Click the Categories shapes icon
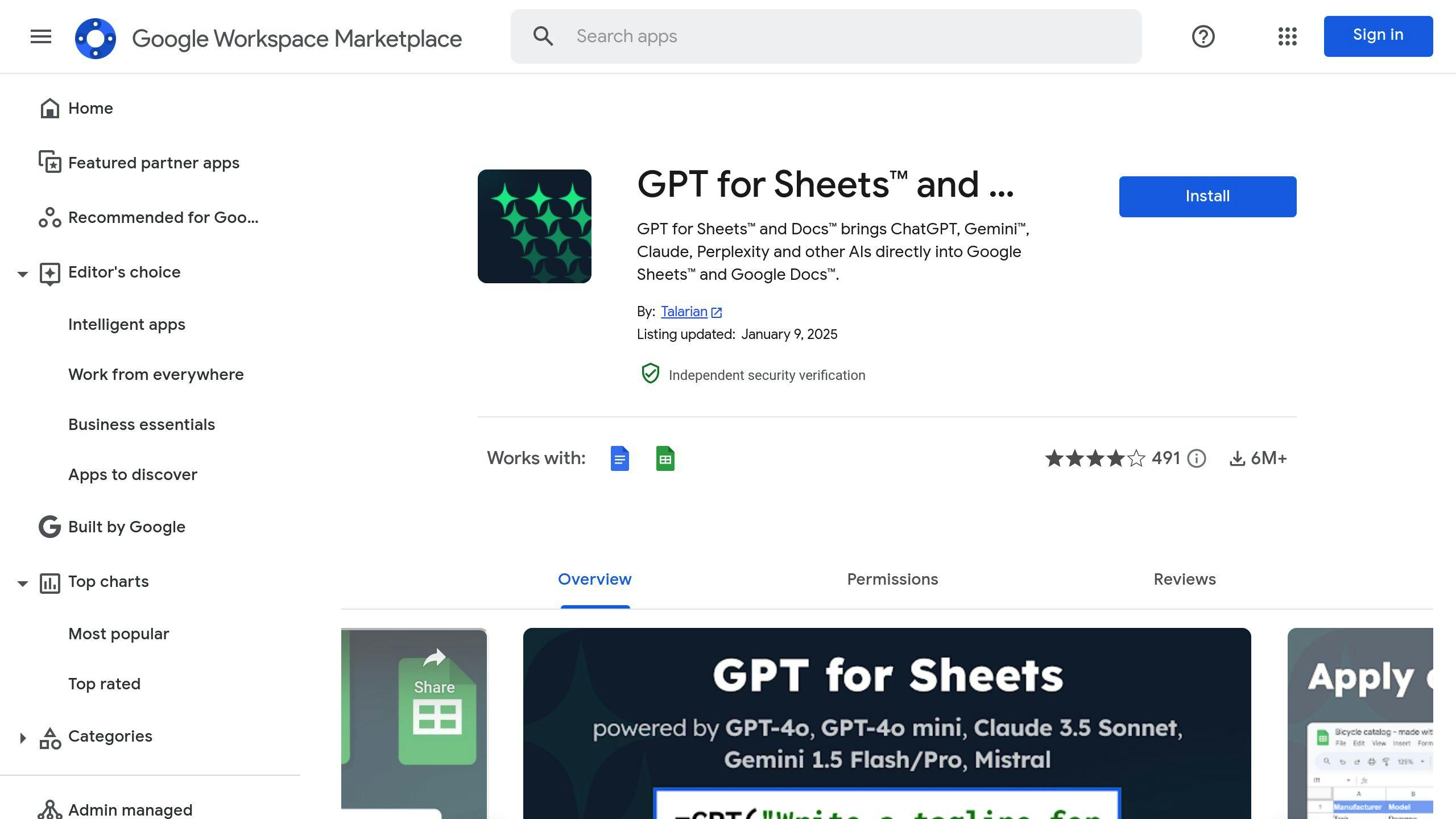The image size is (1456, 819). 49,738
